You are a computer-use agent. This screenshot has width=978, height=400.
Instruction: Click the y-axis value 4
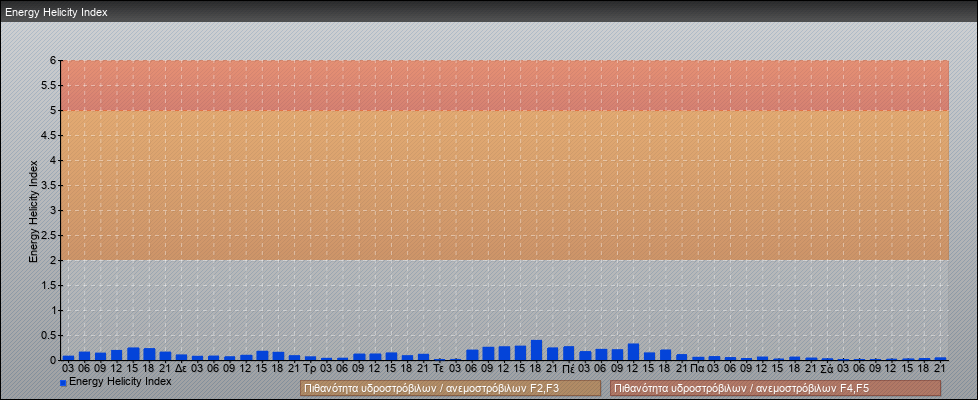tap(54, 160)
